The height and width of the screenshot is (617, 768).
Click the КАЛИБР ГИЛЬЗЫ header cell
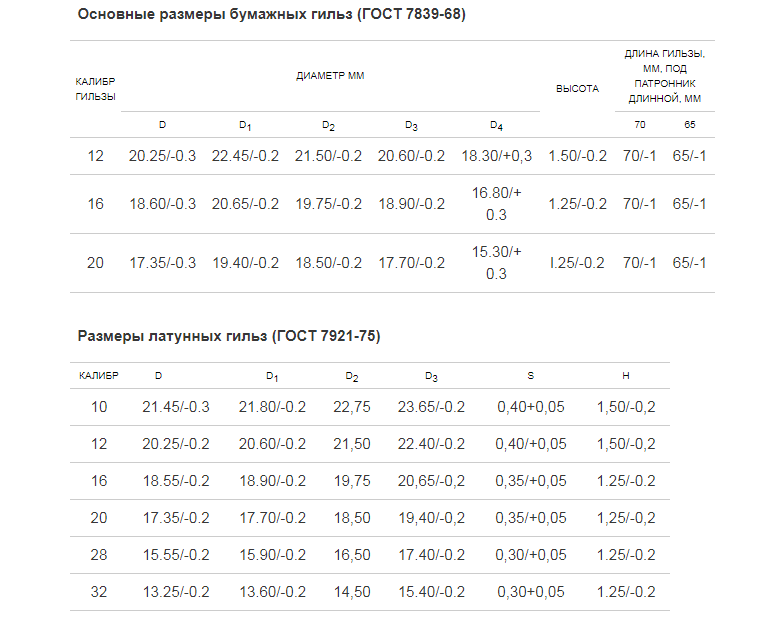(96, 89)
